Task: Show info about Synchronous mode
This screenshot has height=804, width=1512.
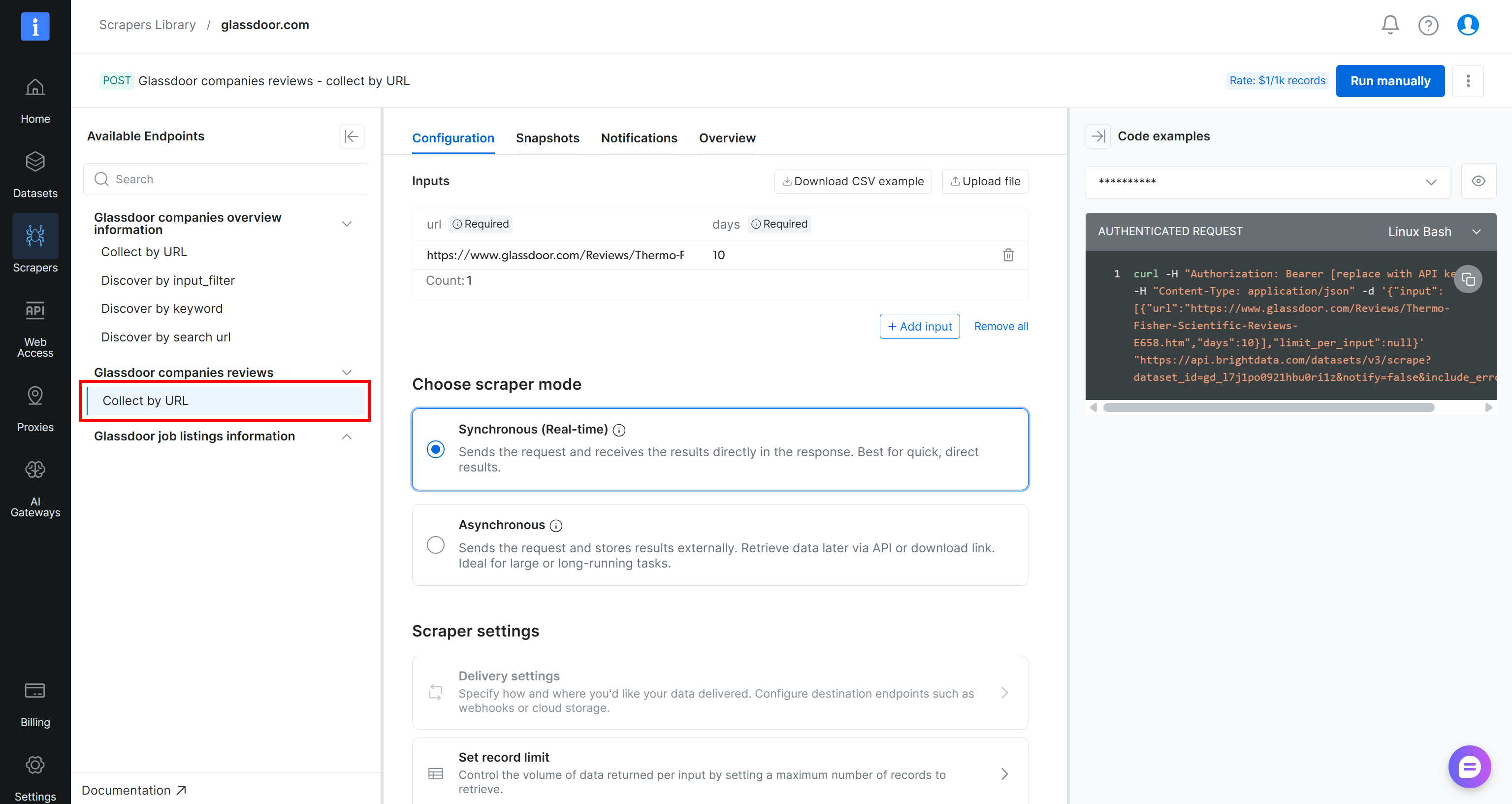Action: click(x=619, y=430)
